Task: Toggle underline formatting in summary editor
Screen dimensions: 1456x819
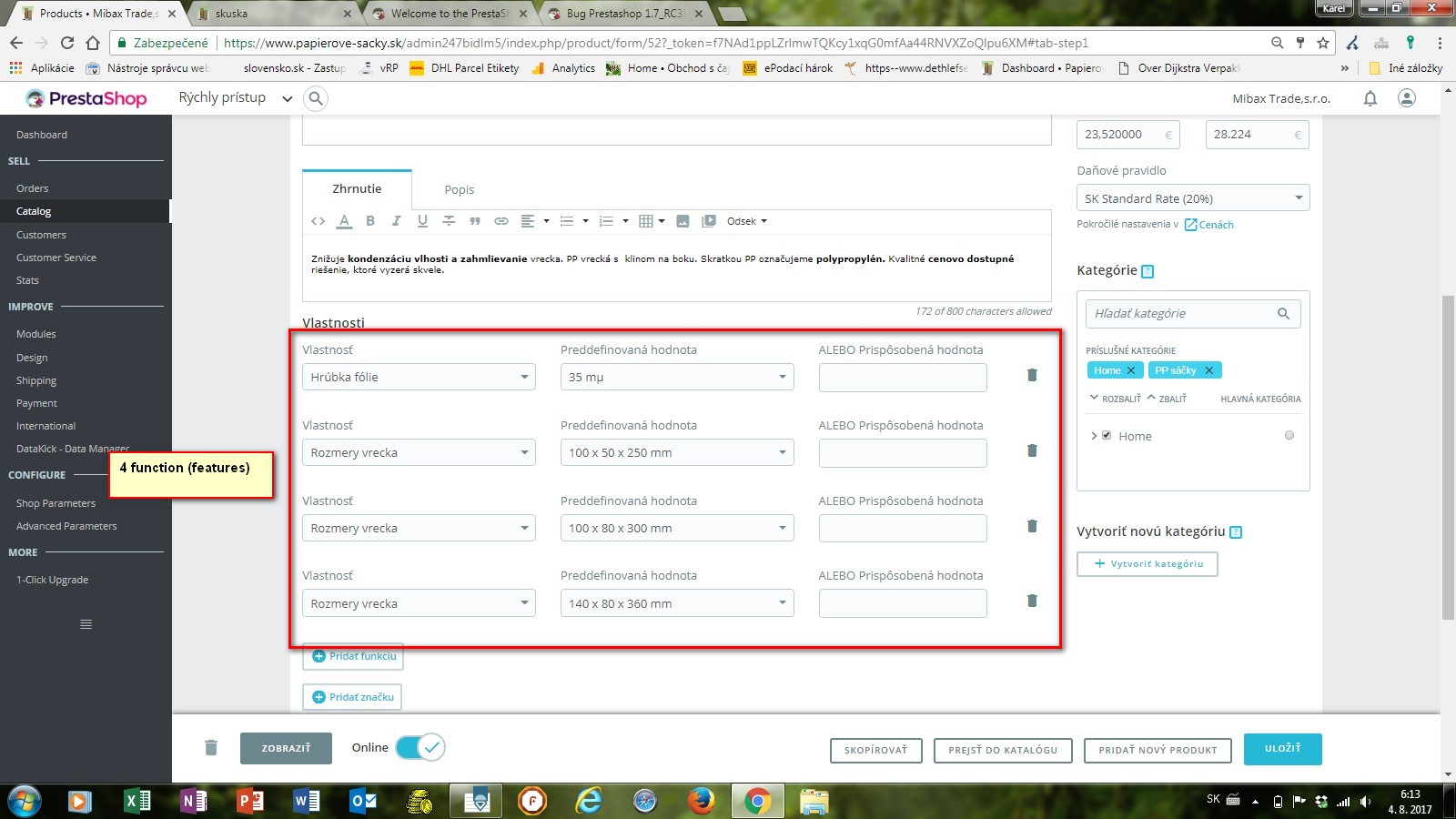Action: [422, 221]
